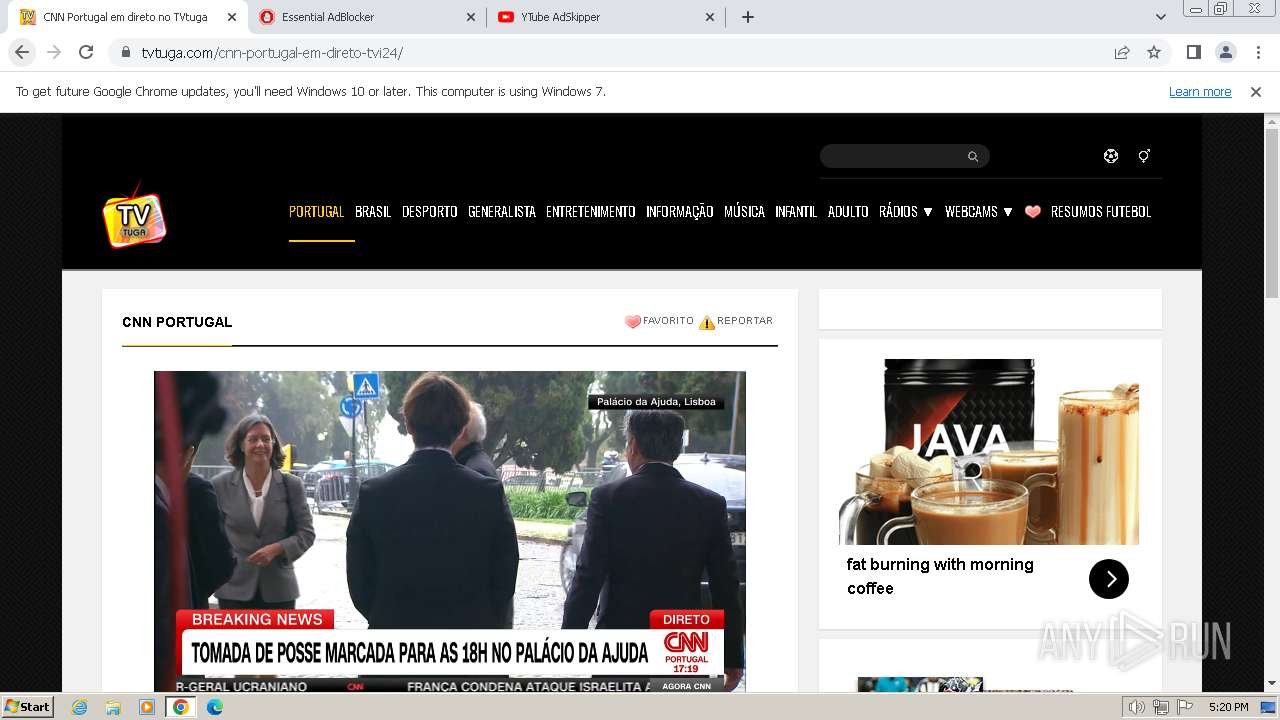Click the ad's round arrow button

[1108, 579]
